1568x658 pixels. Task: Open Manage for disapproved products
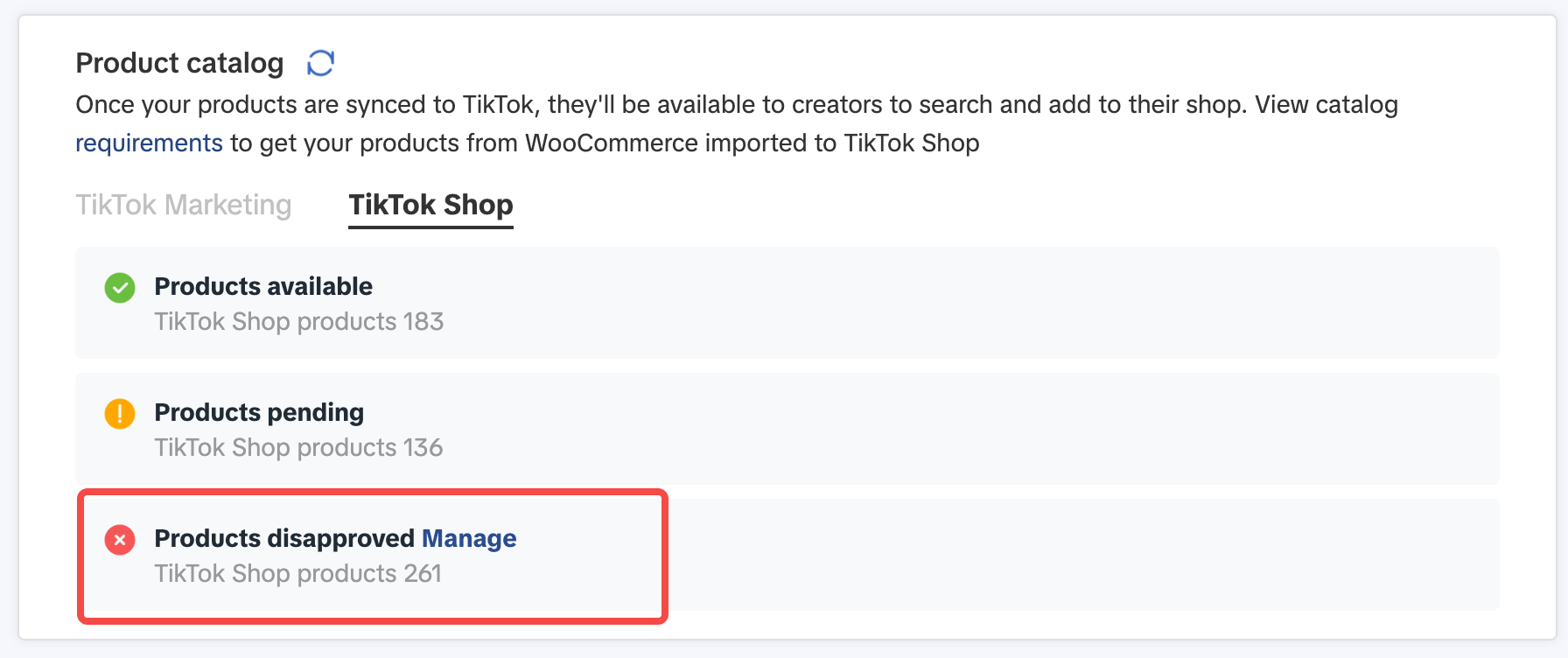click(469, 538)
